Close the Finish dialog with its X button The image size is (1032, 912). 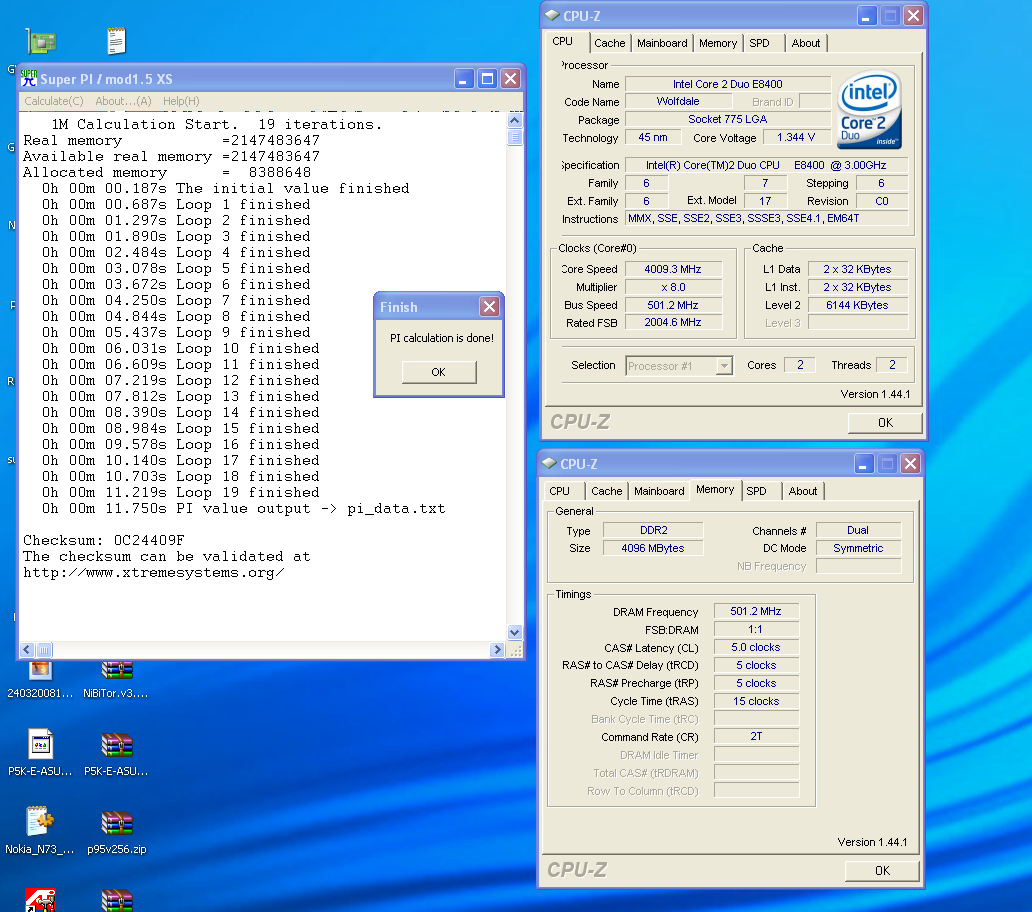489,307
